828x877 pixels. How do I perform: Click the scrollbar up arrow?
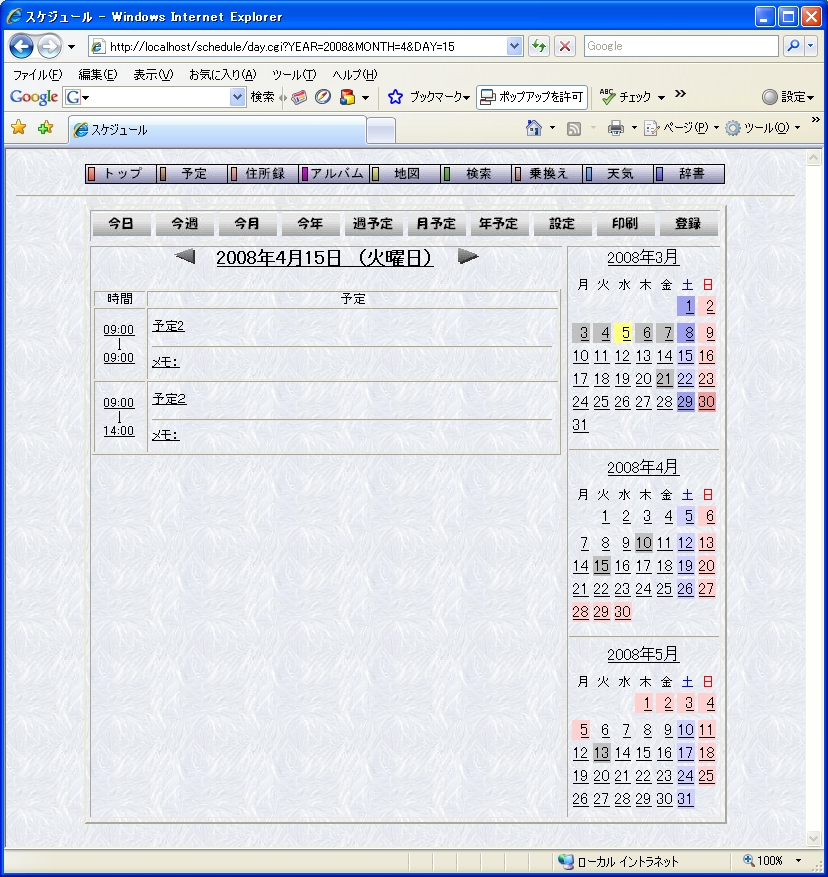click(813, 158)
